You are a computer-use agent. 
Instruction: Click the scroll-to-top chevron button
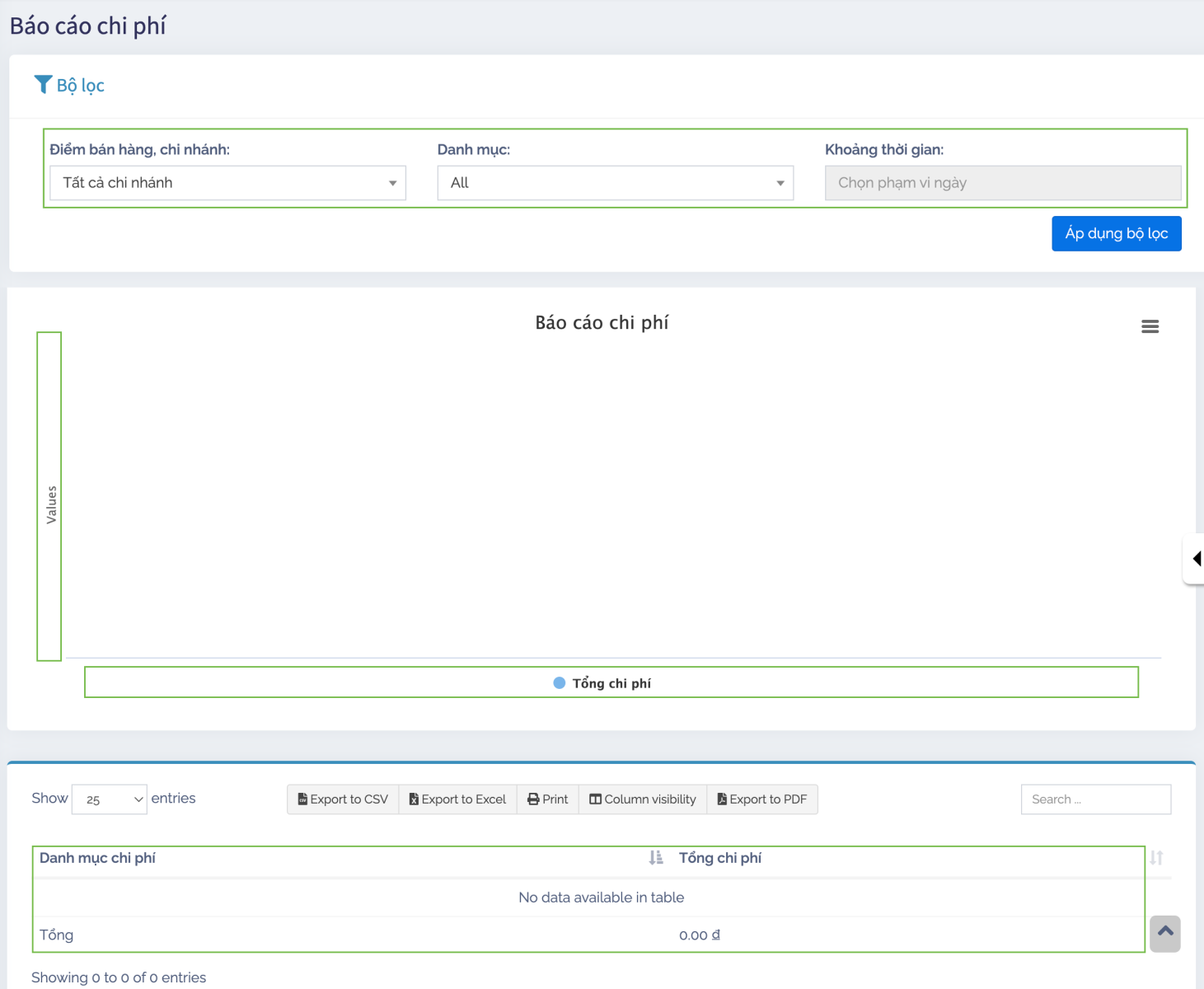(1164, 933)
